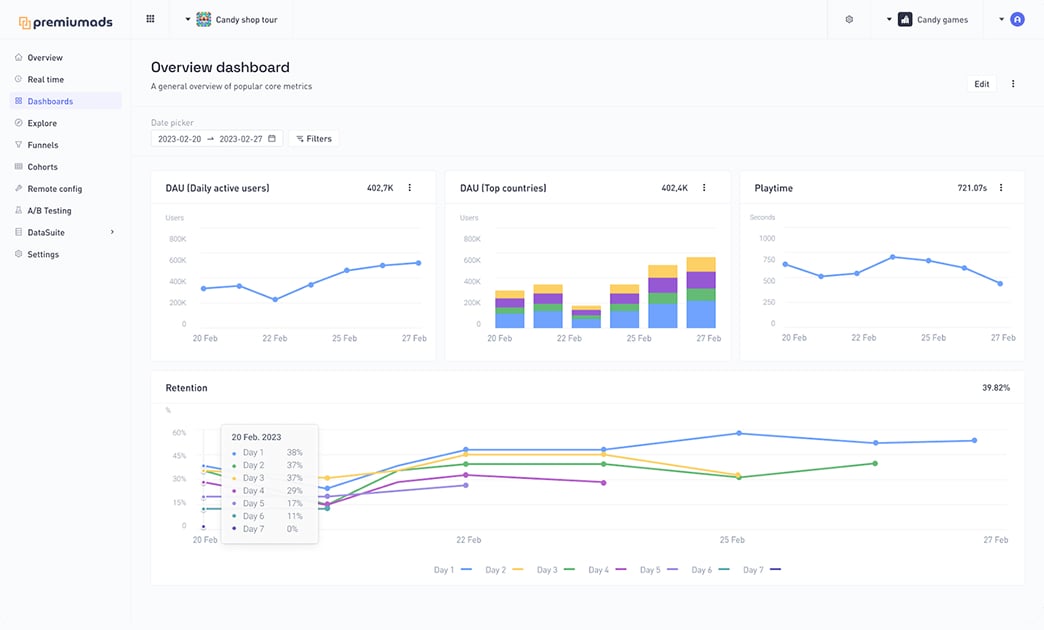Open the Filters button
Image resolution: width=1044 pixels, height=630 pixels.
(x=314, y=139)
